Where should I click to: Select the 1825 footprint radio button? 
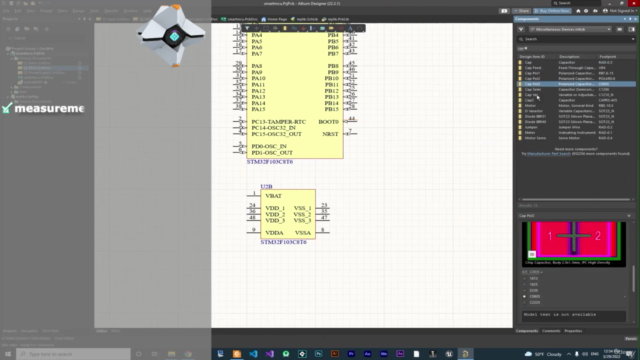(524, 284)
